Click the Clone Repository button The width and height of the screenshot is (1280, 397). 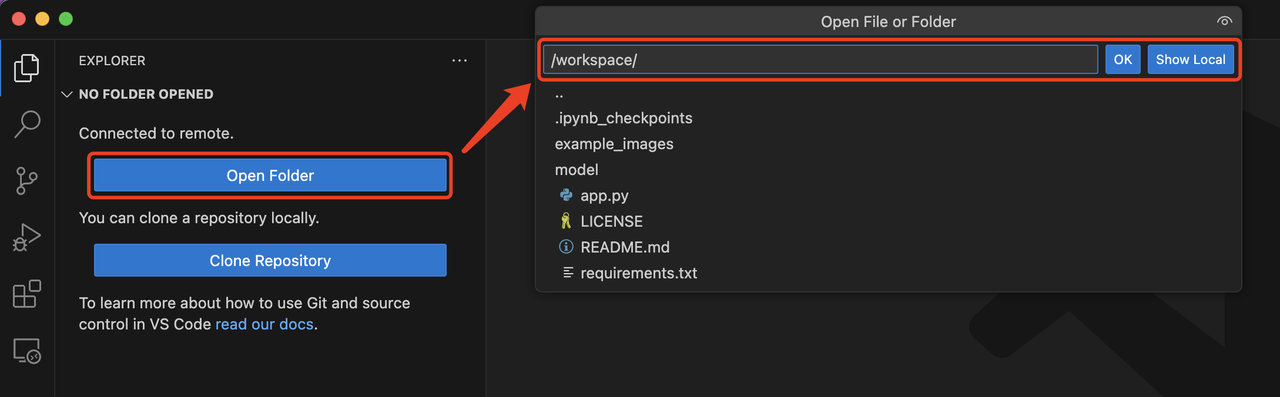click(270, 261)
